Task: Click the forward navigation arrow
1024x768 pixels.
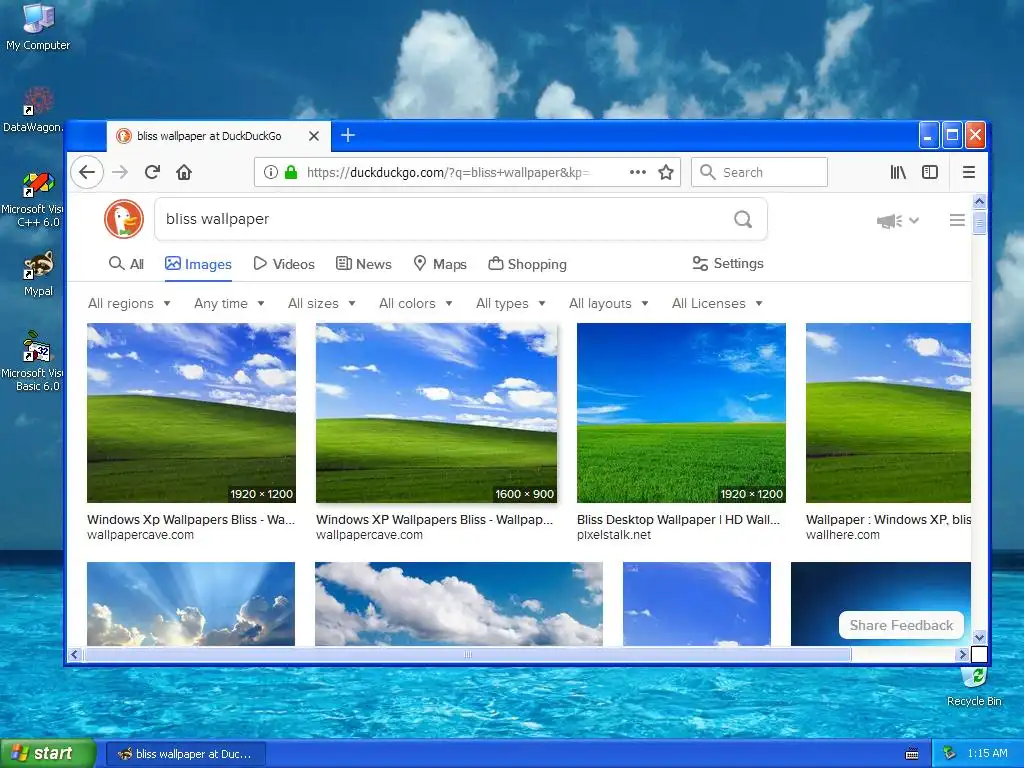Action: point(120,172)
